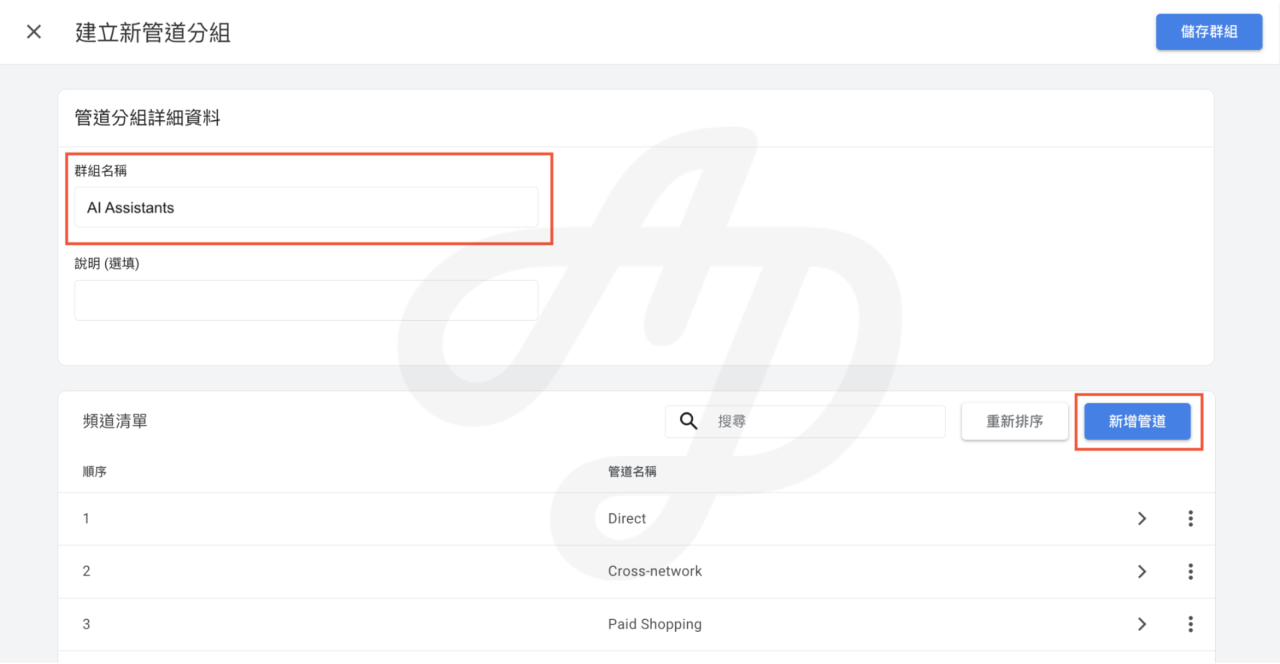1280x664 pixels.
Task: Click the 新增管道 add channel button
Action: (1137, 422)
